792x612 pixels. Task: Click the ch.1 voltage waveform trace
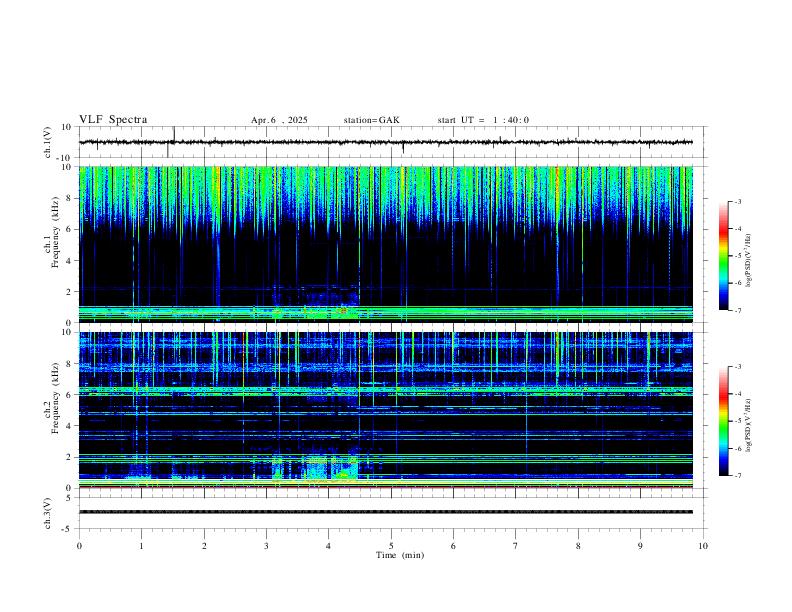click(x=385, y=142)
